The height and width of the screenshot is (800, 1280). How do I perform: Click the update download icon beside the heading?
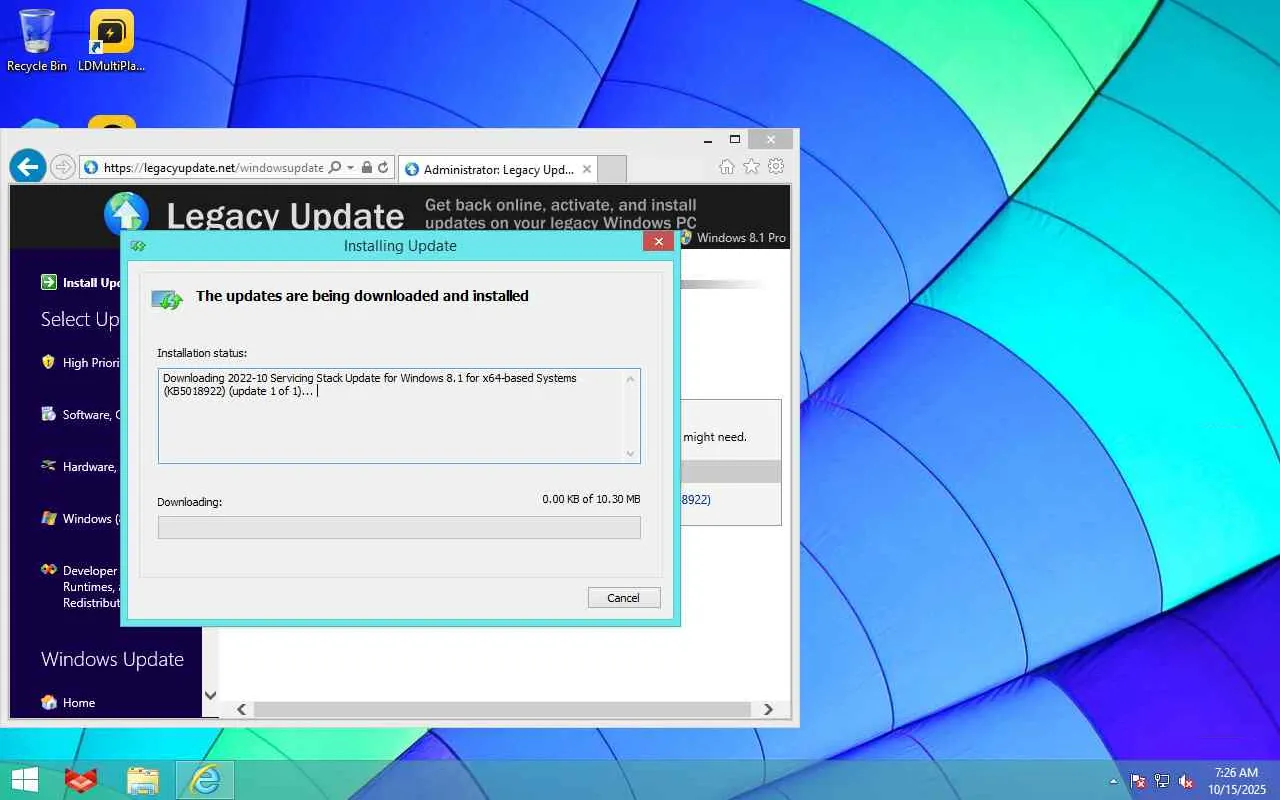point(167,298)
